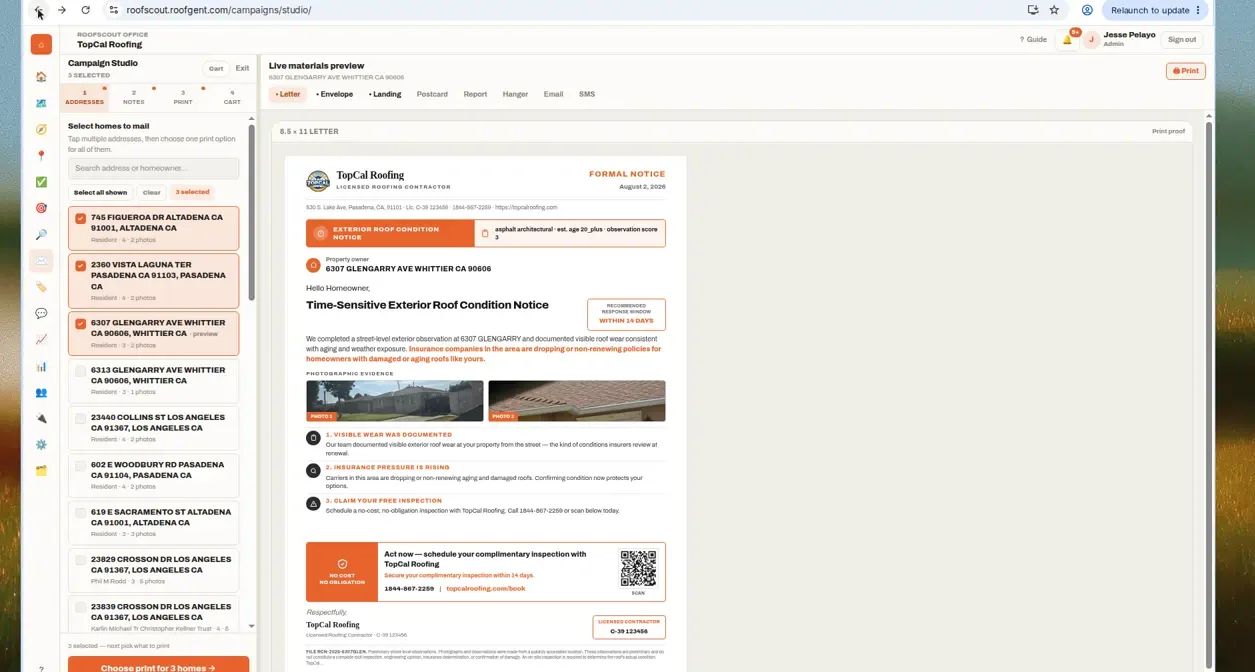Open the plug integrations sidebar icon
This screenshot has height=672, width=1255.
[x=41, y=418]
